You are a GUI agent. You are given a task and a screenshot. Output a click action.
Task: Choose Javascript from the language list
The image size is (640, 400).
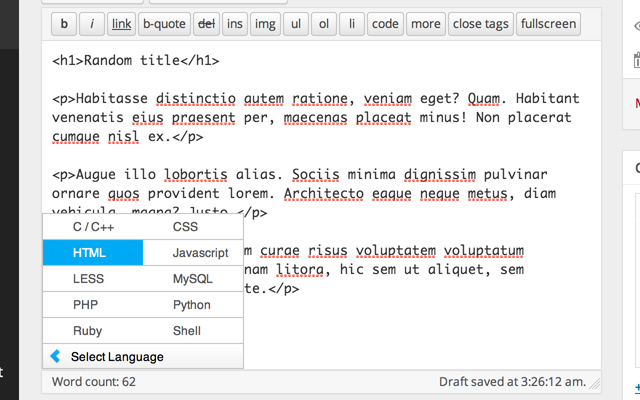(x=200, y=253)
